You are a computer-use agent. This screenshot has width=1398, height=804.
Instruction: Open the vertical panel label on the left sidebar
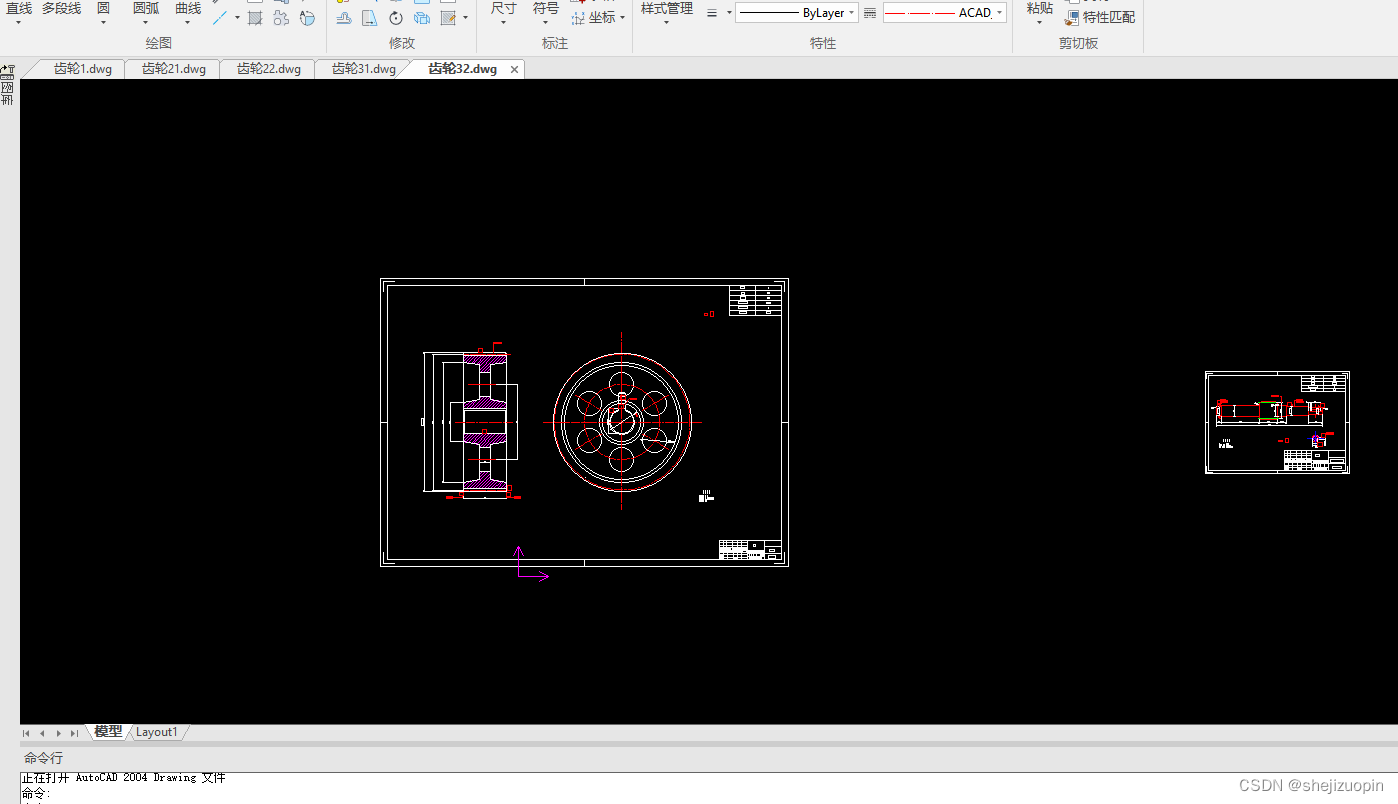tap(7, 95)
